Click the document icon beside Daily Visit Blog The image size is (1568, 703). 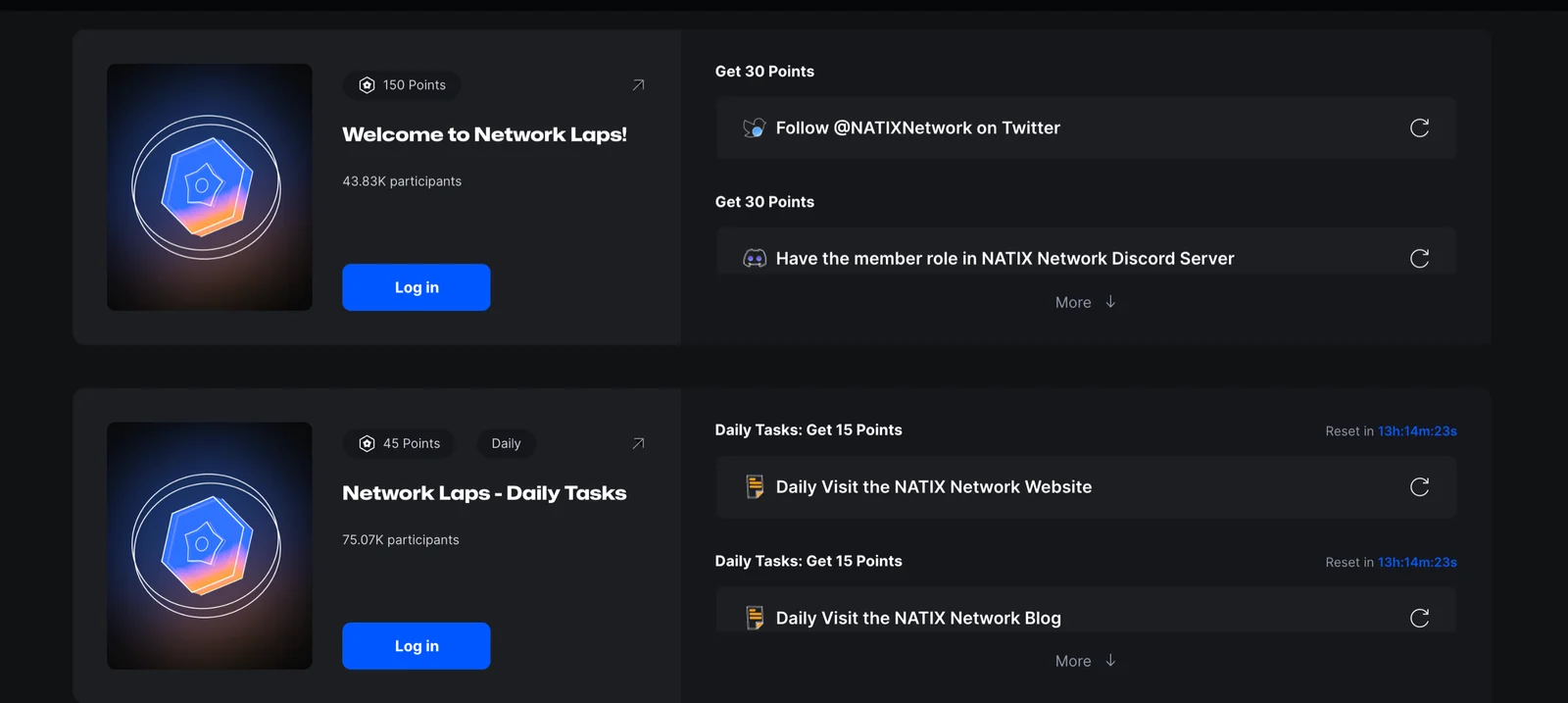tap(755, 618)
